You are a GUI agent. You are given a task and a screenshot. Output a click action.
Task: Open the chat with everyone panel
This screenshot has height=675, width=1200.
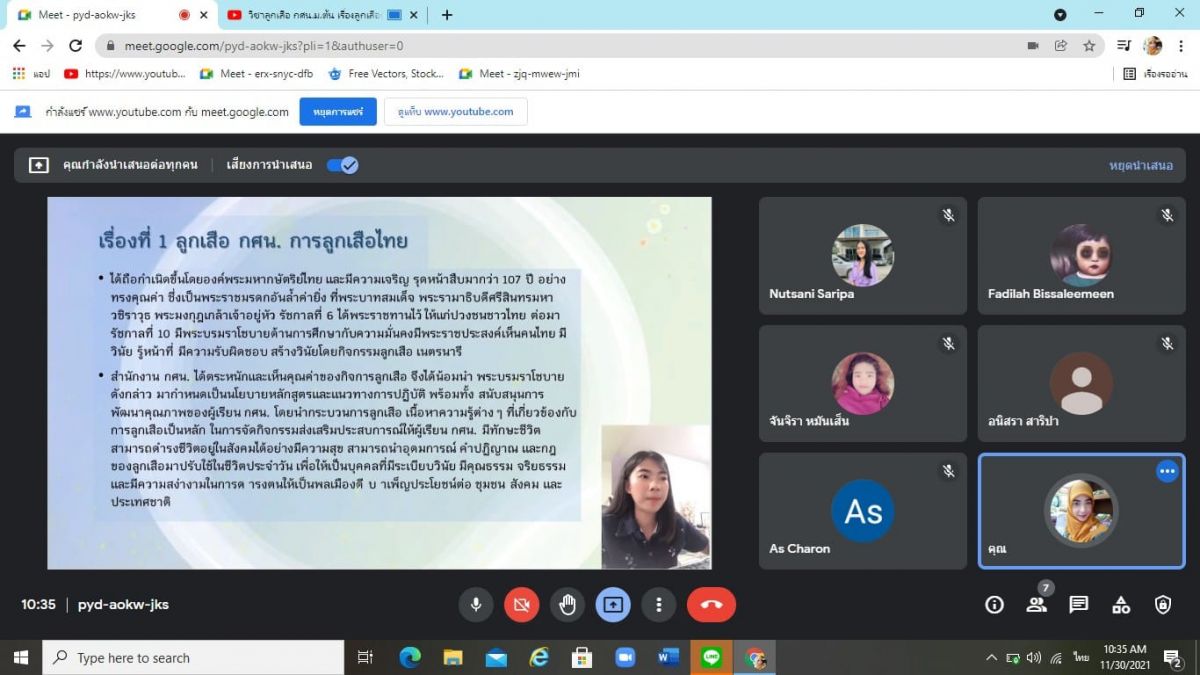1078,604
